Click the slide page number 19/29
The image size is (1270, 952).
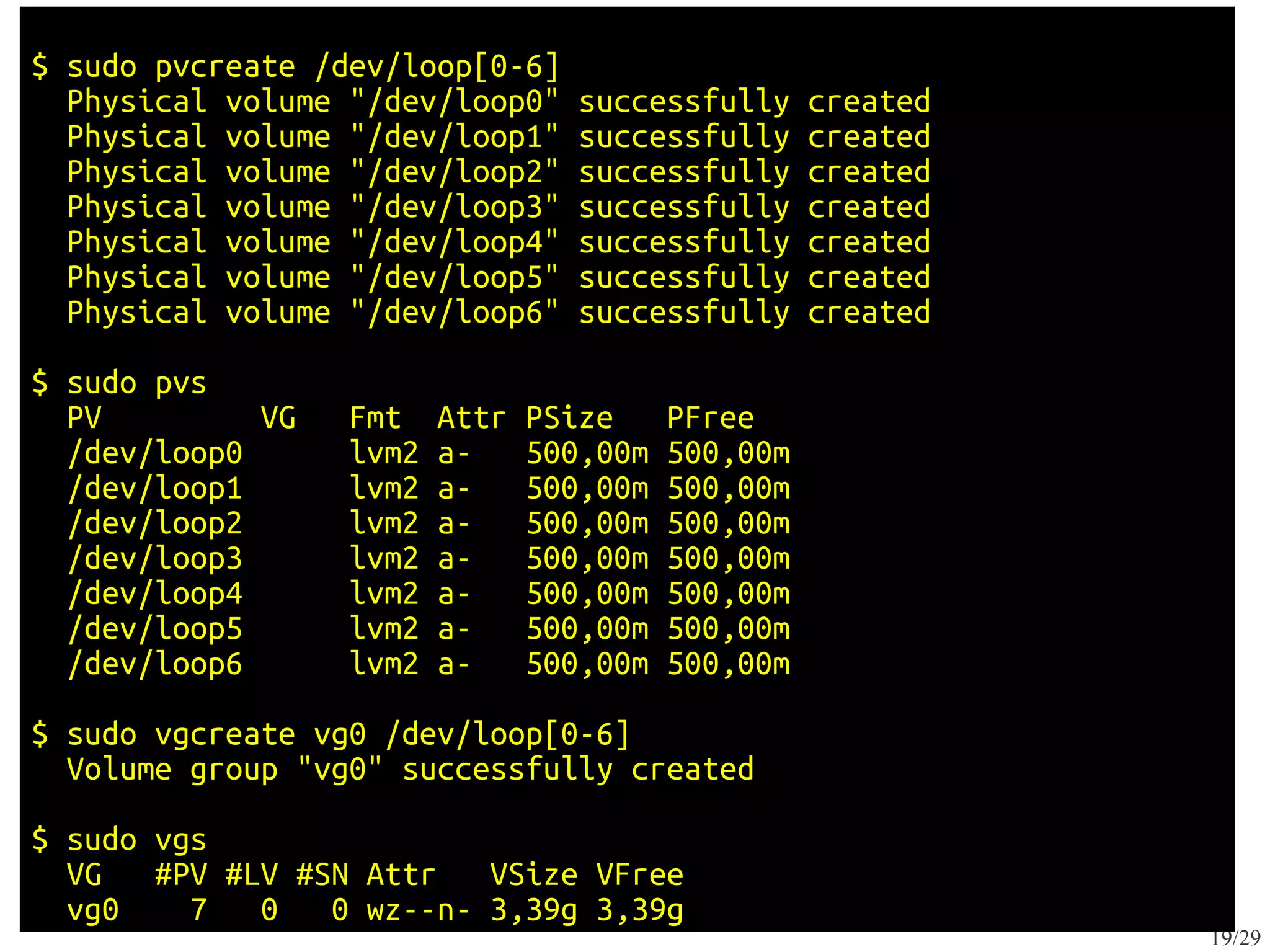coord(1236,938)
